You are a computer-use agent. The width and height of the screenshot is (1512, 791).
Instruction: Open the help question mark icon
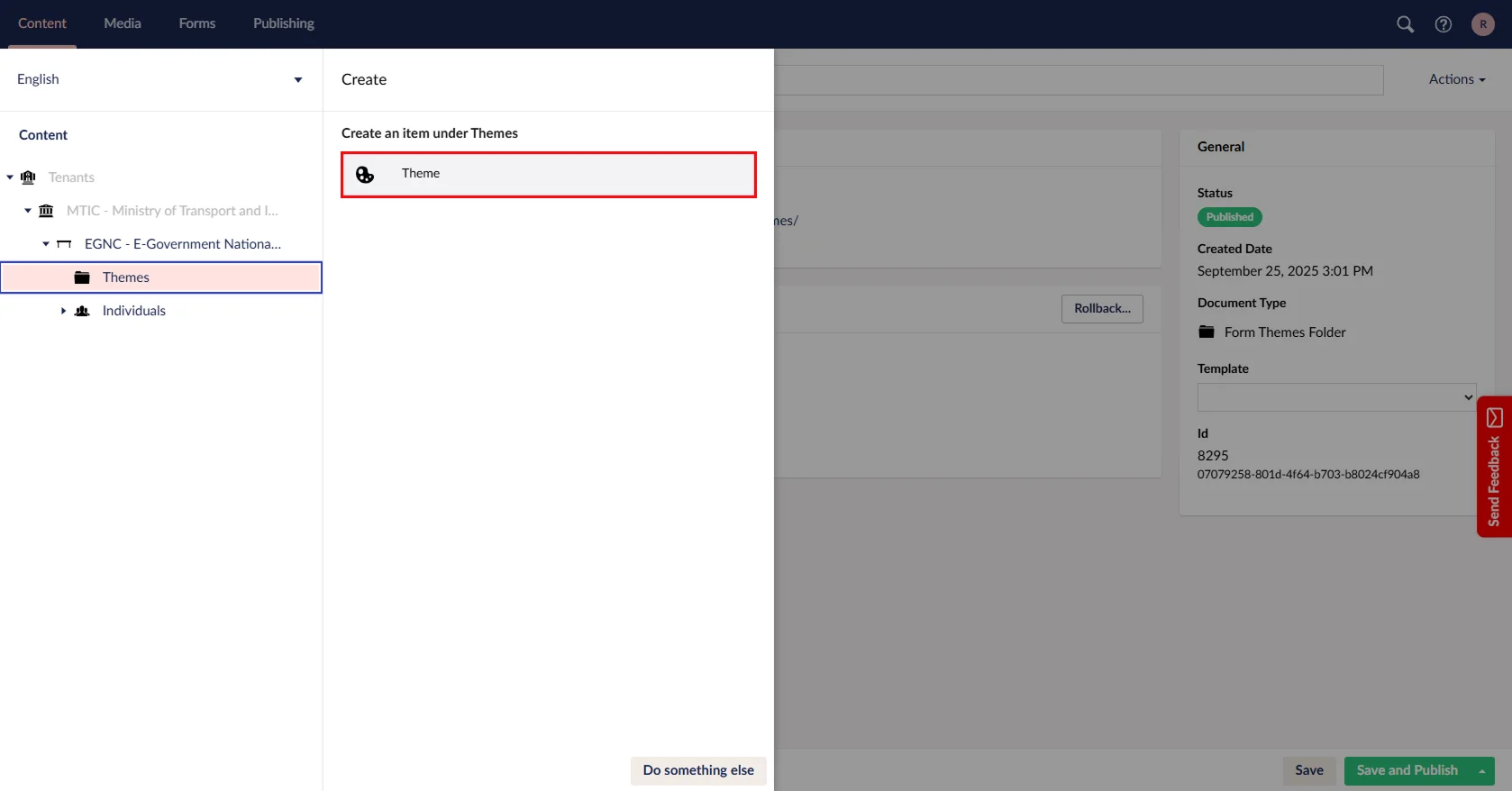(1443, 24)
